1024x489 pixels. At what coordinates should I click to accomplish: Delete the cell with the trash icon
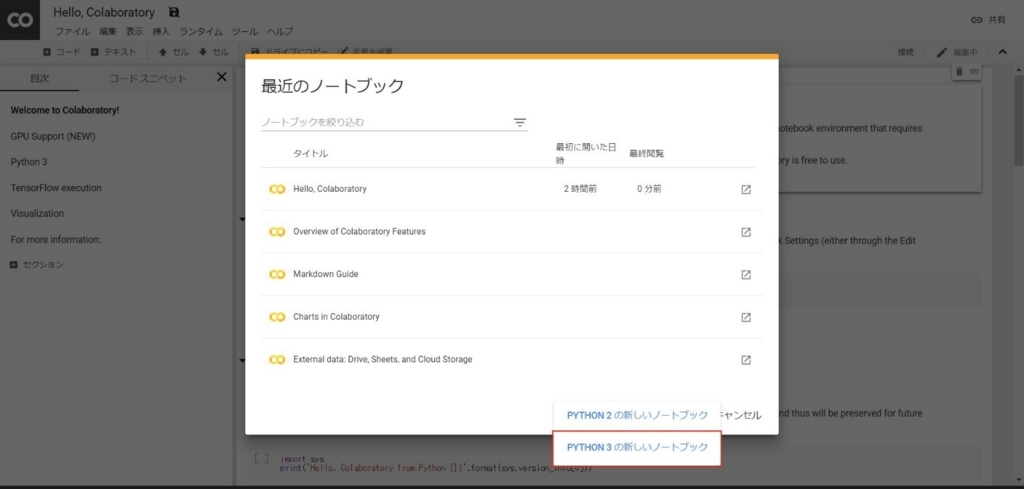[x=959, y=71]
